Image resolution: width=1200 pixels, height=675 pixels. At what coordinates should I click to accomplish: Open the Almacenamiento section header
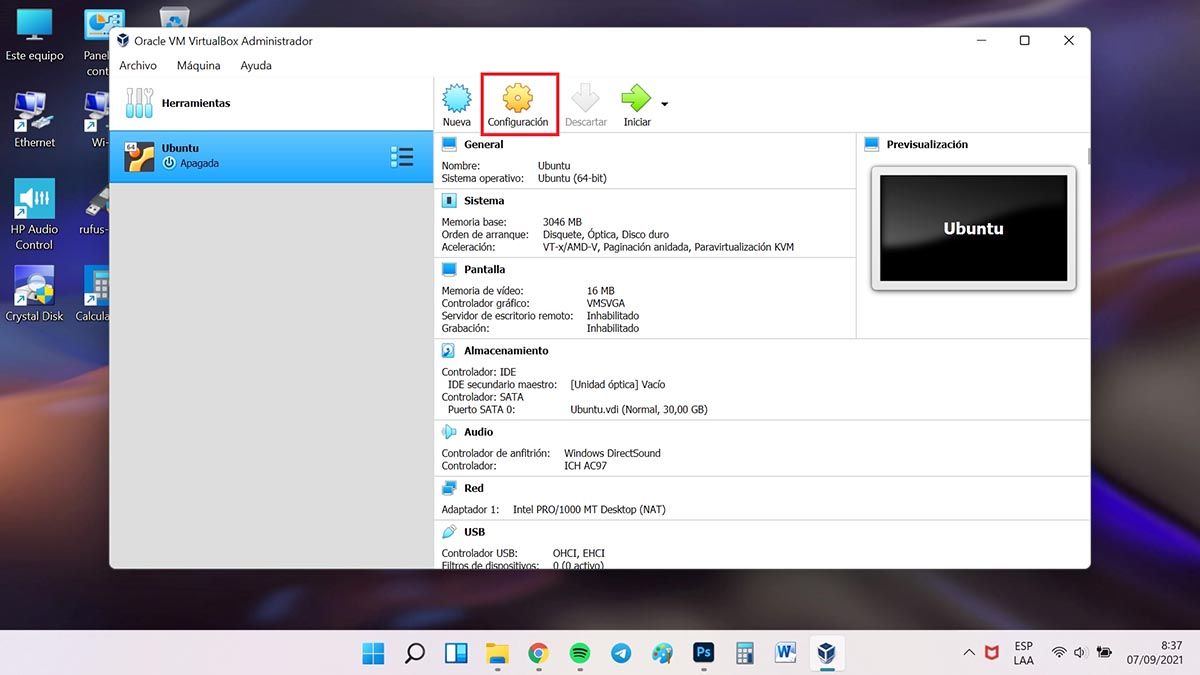(505, 351)
